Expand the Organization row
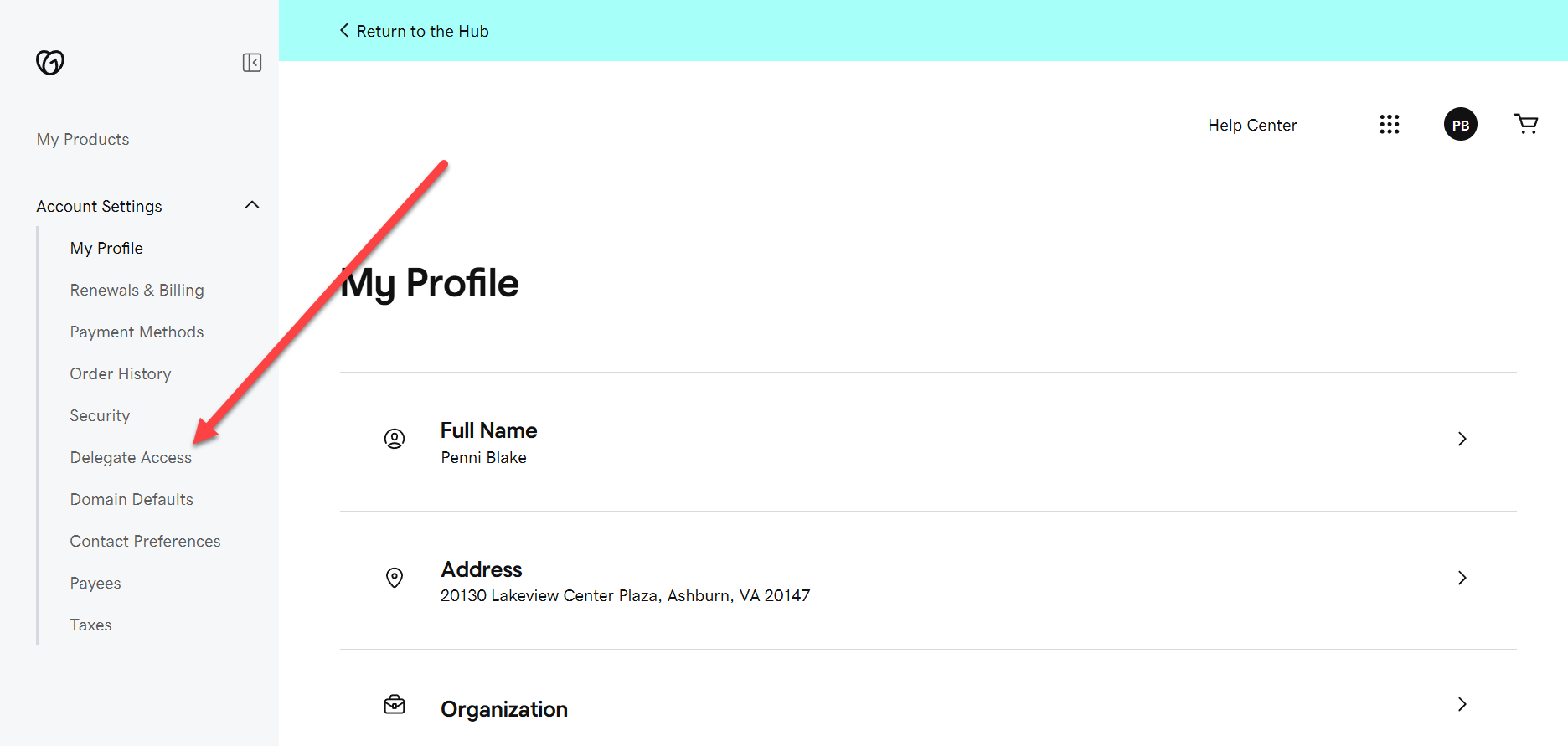The width and height of the screenshot is (1568, 746). (x=1462, y=704)
